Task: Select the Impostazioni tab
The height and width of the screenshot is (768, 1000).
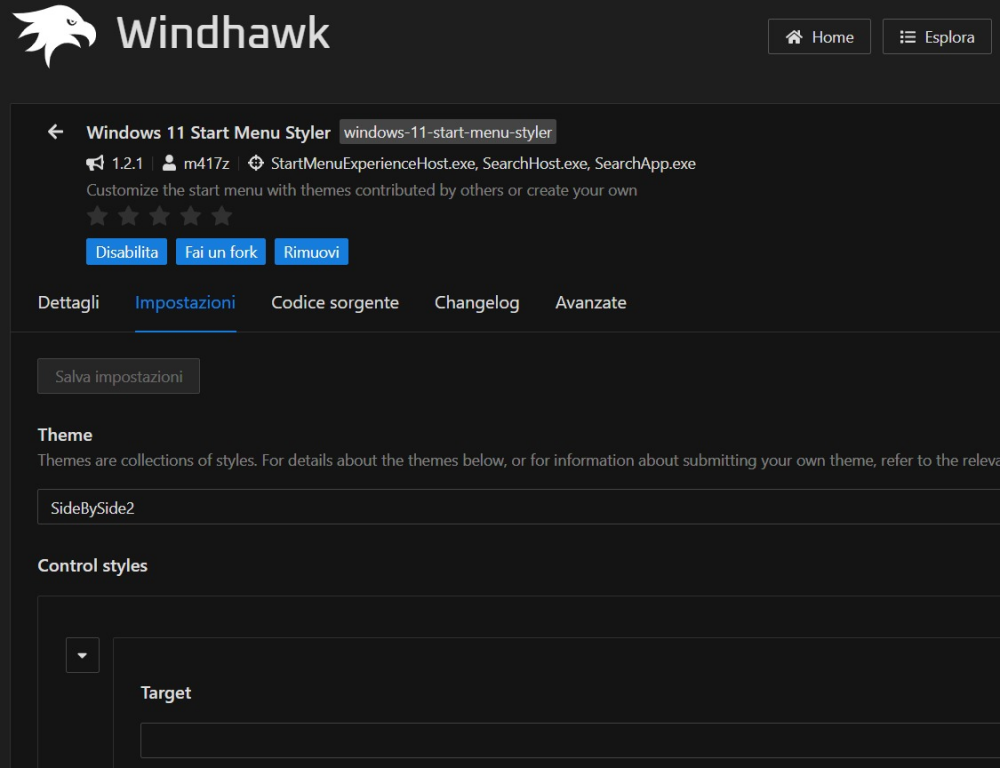Action: tap(185, 302)
